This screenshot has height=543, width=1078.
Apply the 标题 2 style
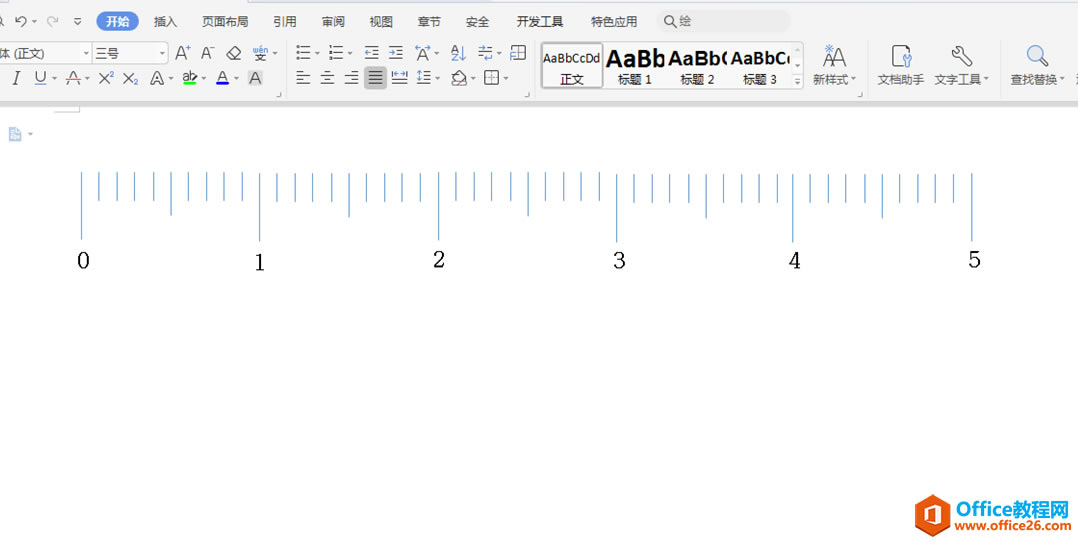tap(697, 66)
